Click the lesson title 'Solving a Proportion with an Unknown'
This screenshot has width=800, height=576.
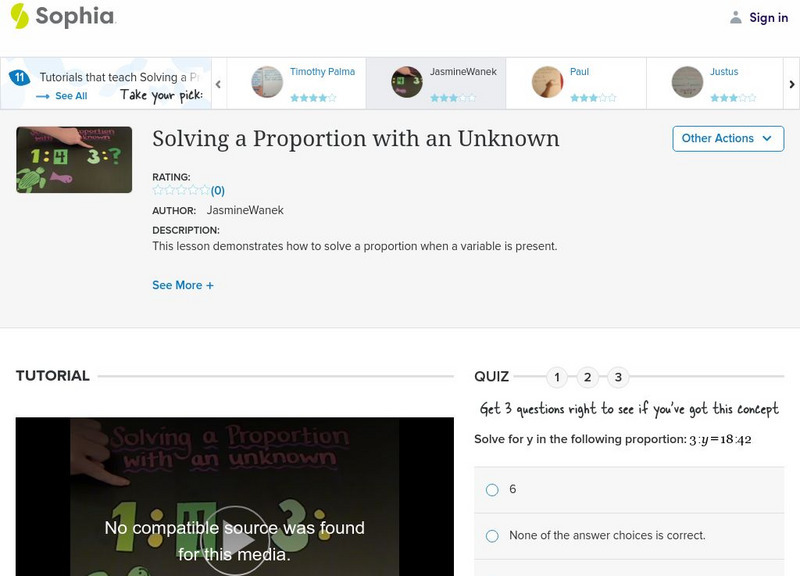pos(356,139)
